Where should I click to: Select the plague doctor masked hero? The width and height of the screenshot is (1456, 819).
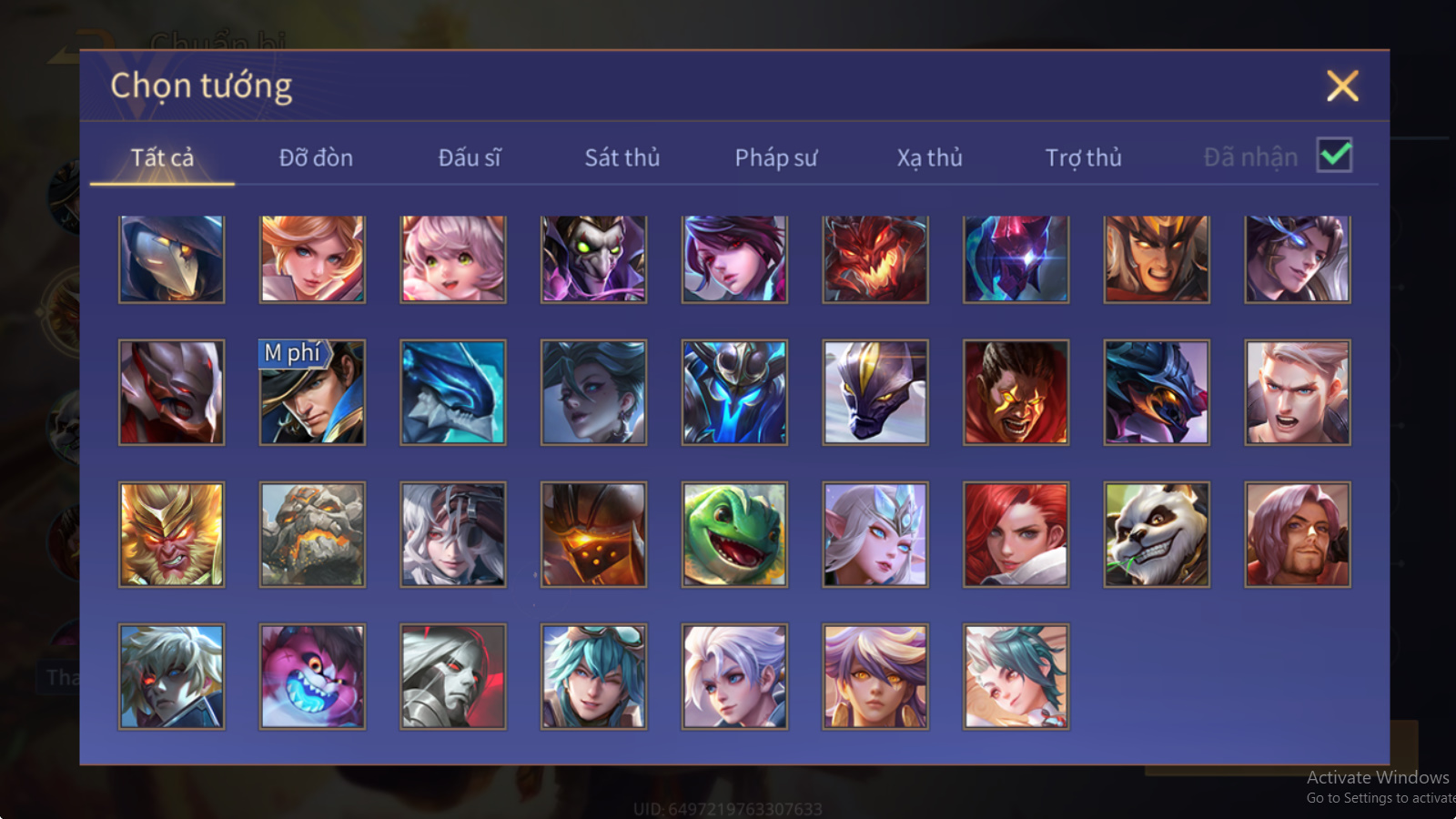pyautogui.click(x=171, y=259)
